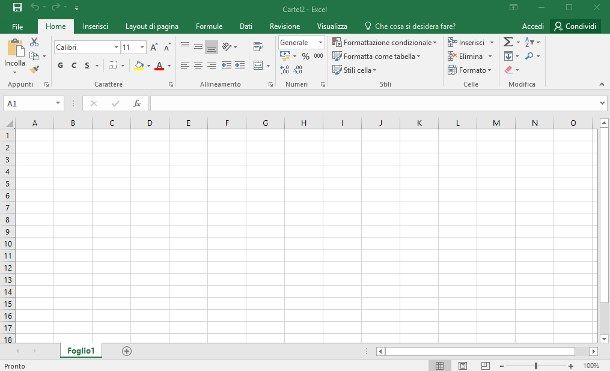The width and height of the screenshot is (610, 371).
Task: Click the Save icon in title bar
Action: click(17, 7)
